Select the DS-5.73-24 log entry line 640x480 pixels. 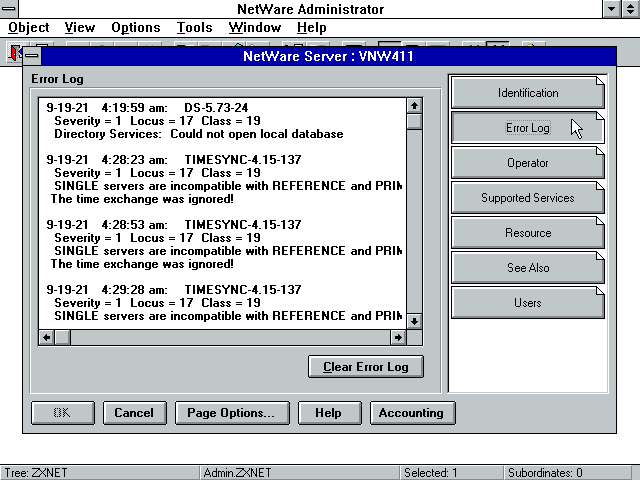[147, 108]
